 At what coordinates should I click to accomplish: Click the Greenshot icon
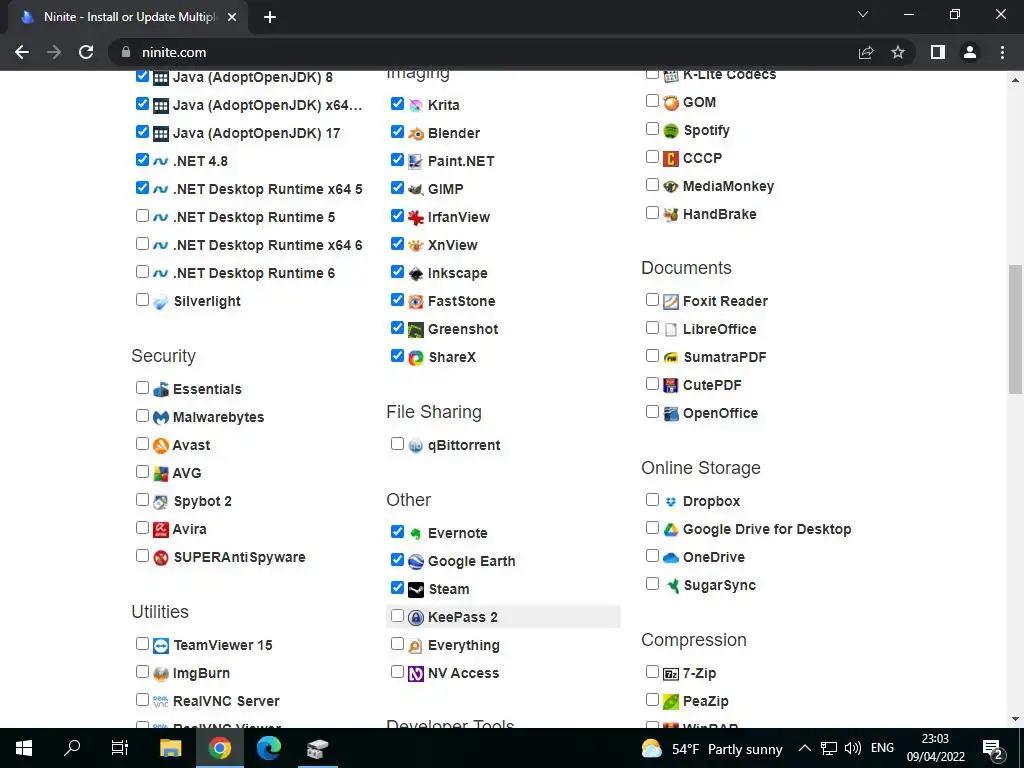415,330
